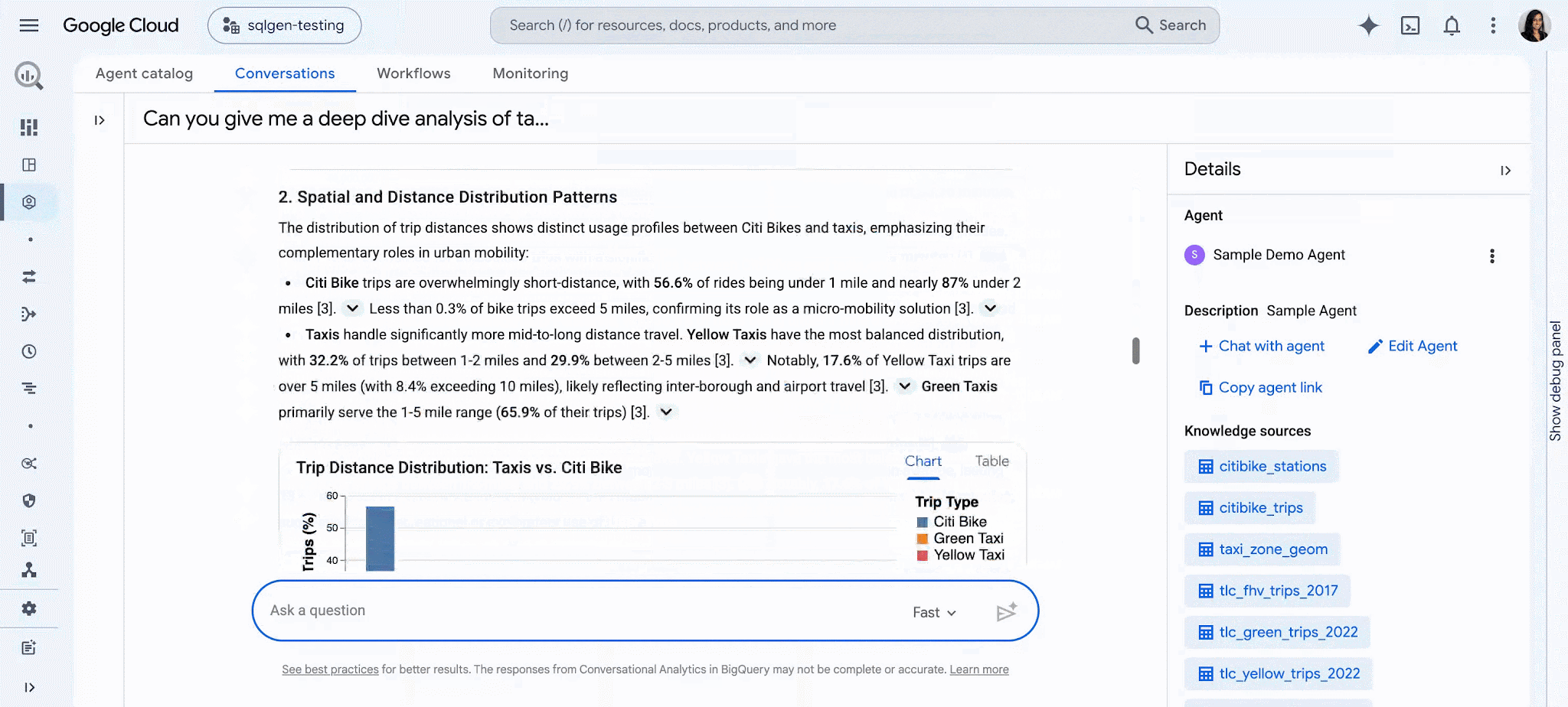Click the Citi Bike blue legend swatch

923,522
